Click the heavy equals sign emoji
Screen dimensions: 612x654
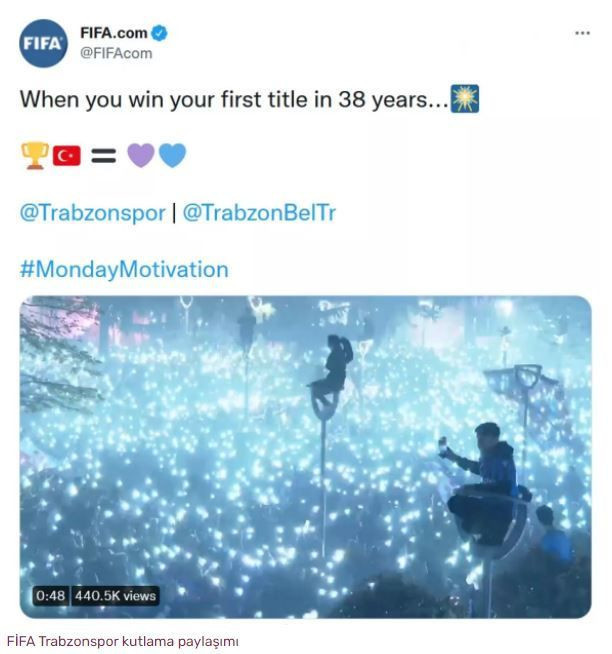pos(103,156)
